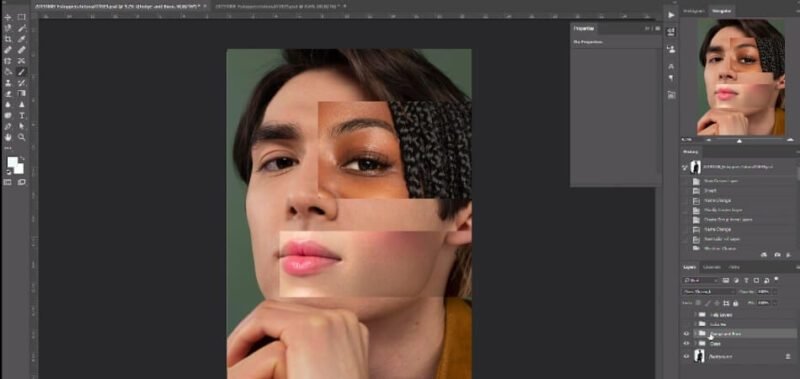Select the History panel tab

[691, 152]
